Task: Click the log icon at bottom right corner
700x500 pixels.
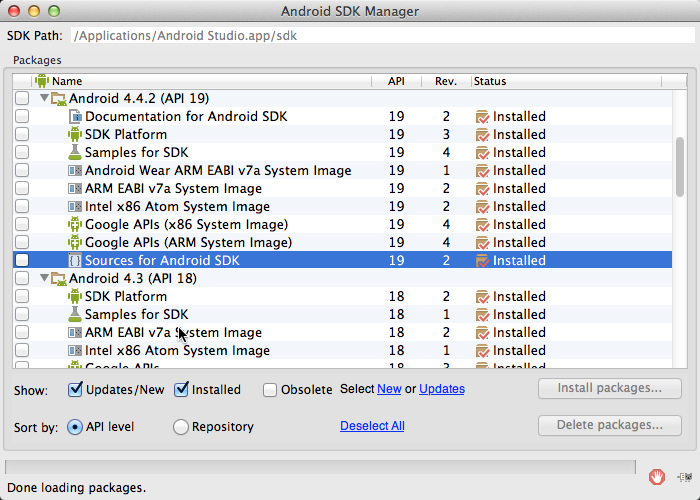Action: pos(685,477)
